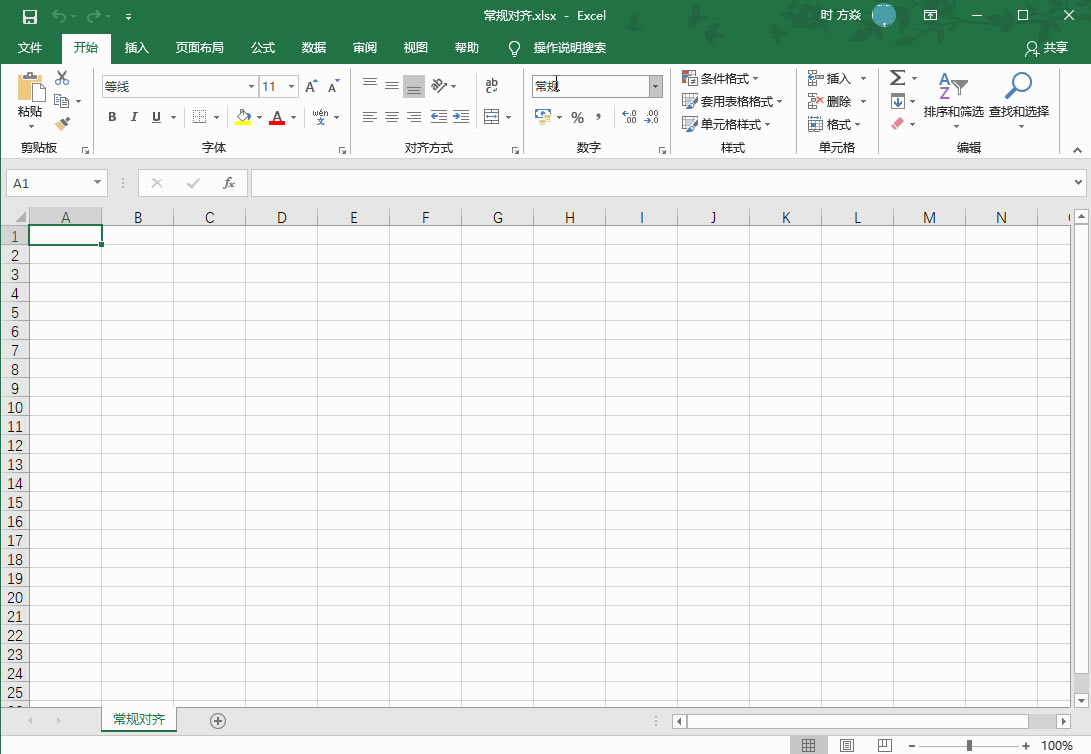Click the AutoSum (求和) icon
The height and width of the screenshot is (754, 1091).
point(898,77)
